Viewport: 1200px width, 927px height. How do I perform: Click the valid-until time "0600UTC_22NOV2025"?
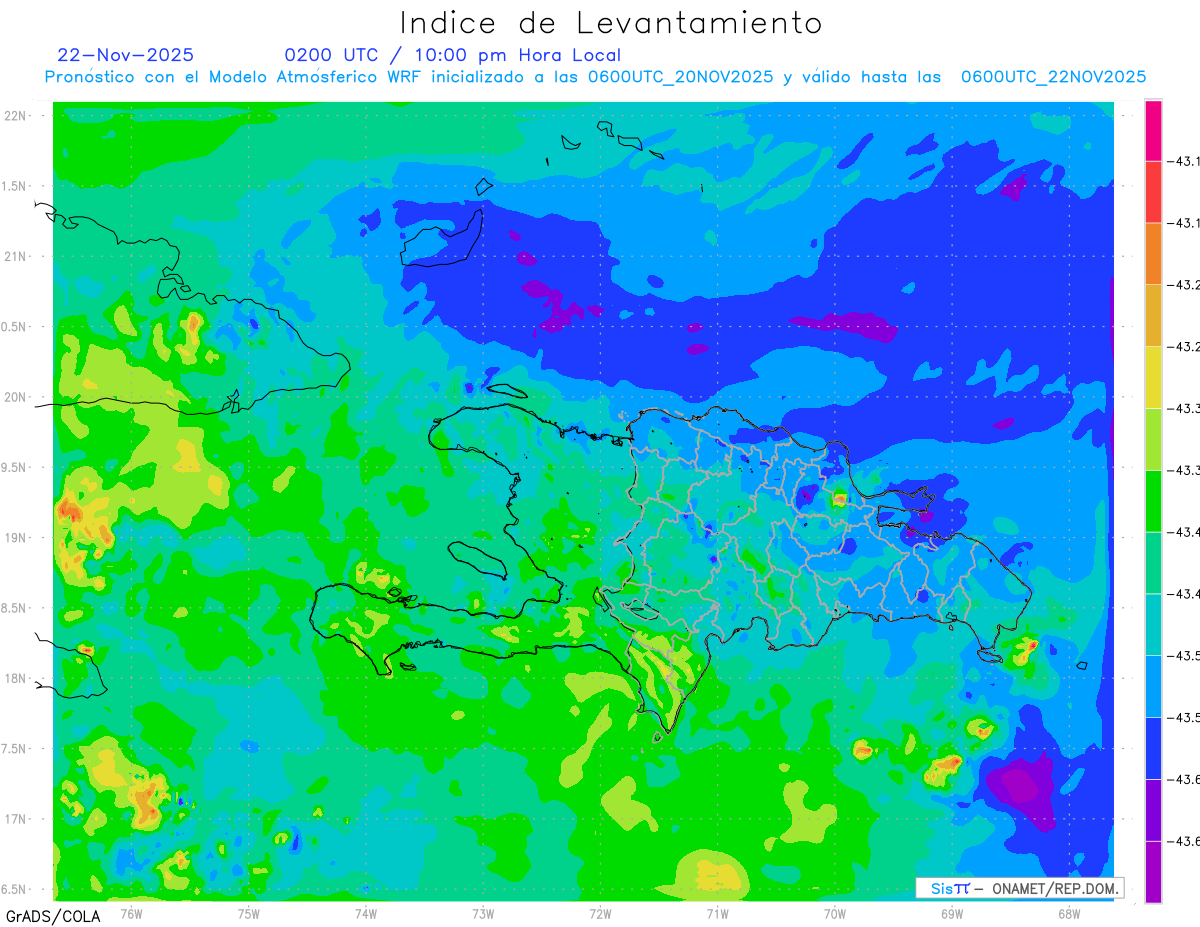click(1053, 77)
